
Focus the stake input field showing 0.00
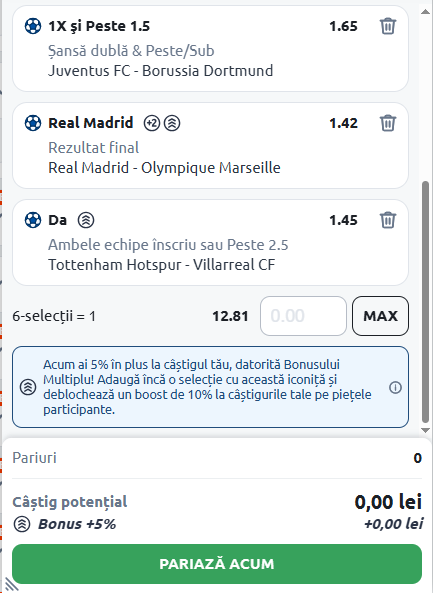click(303, 316)
